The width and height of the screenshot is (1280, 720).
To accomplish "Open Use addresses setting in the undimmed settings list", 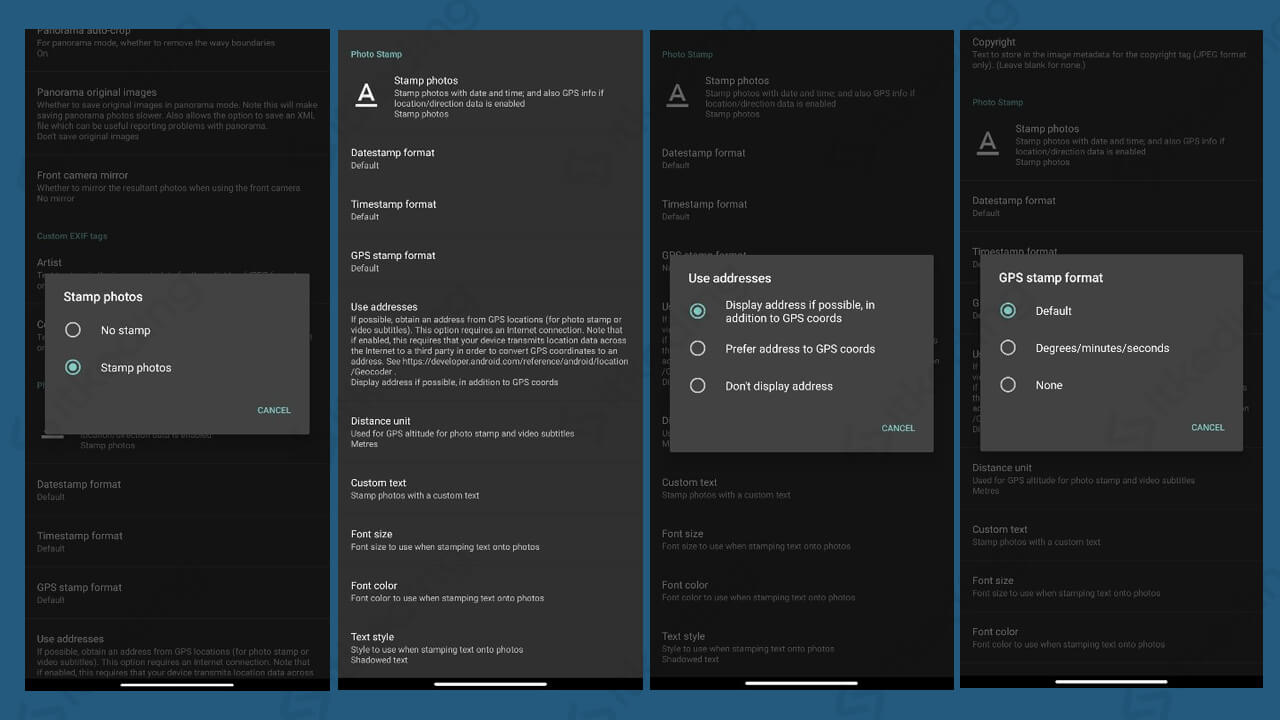I will tap(490, 344).
